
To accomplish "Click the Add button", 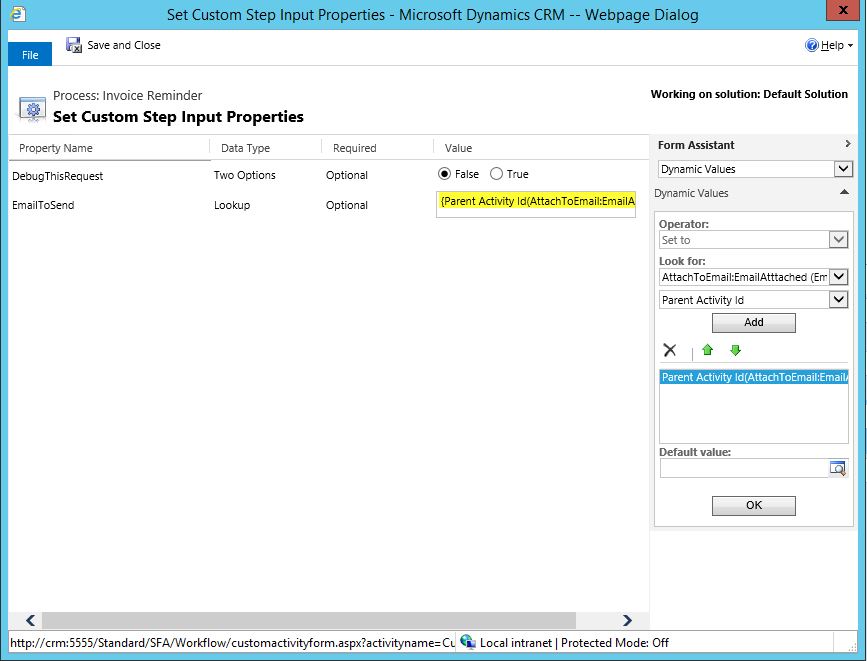I will click(753, 322).
